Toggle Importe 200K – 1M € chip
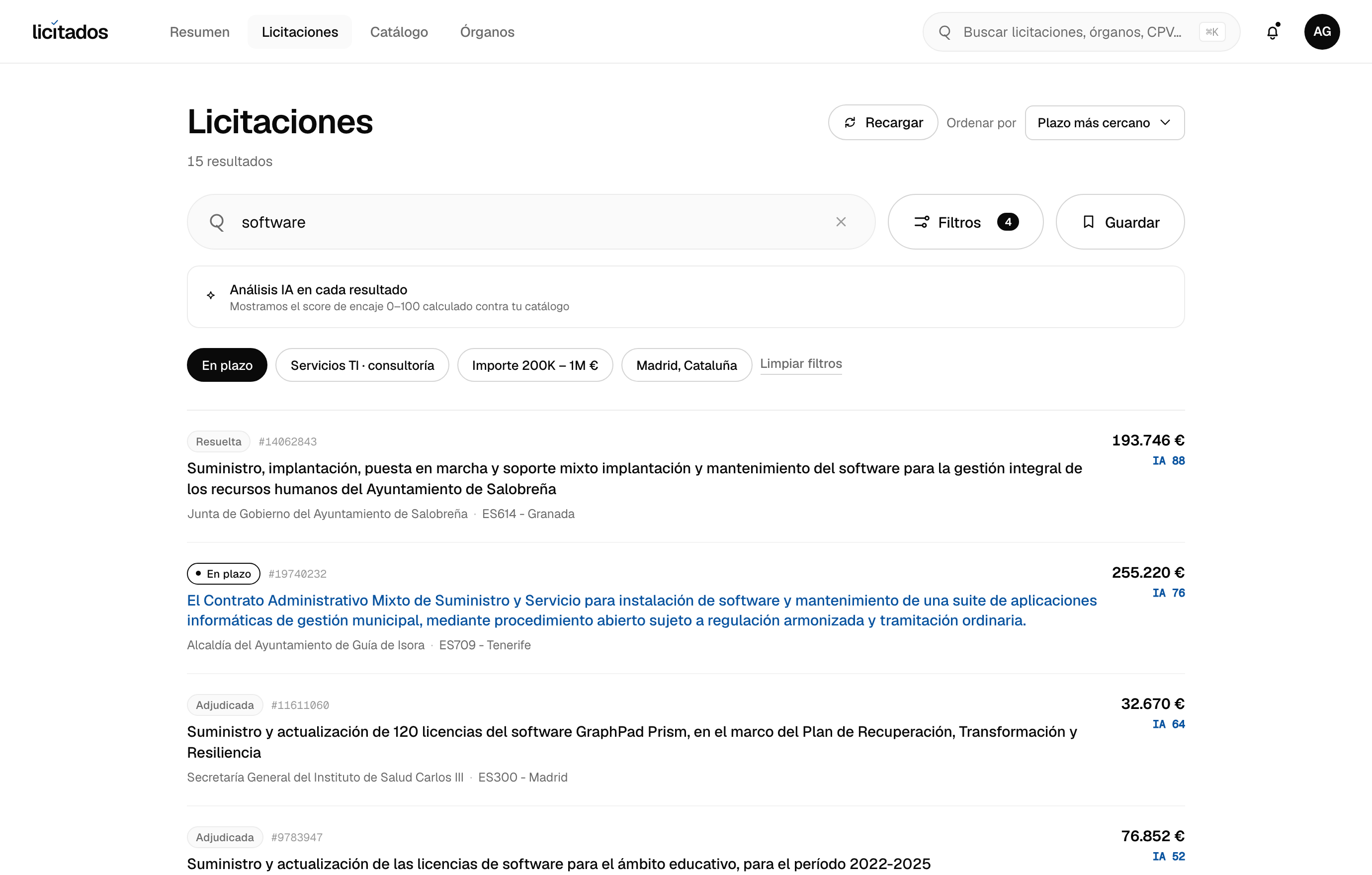This screenshot has width=1372, height=875. (535, 365)
